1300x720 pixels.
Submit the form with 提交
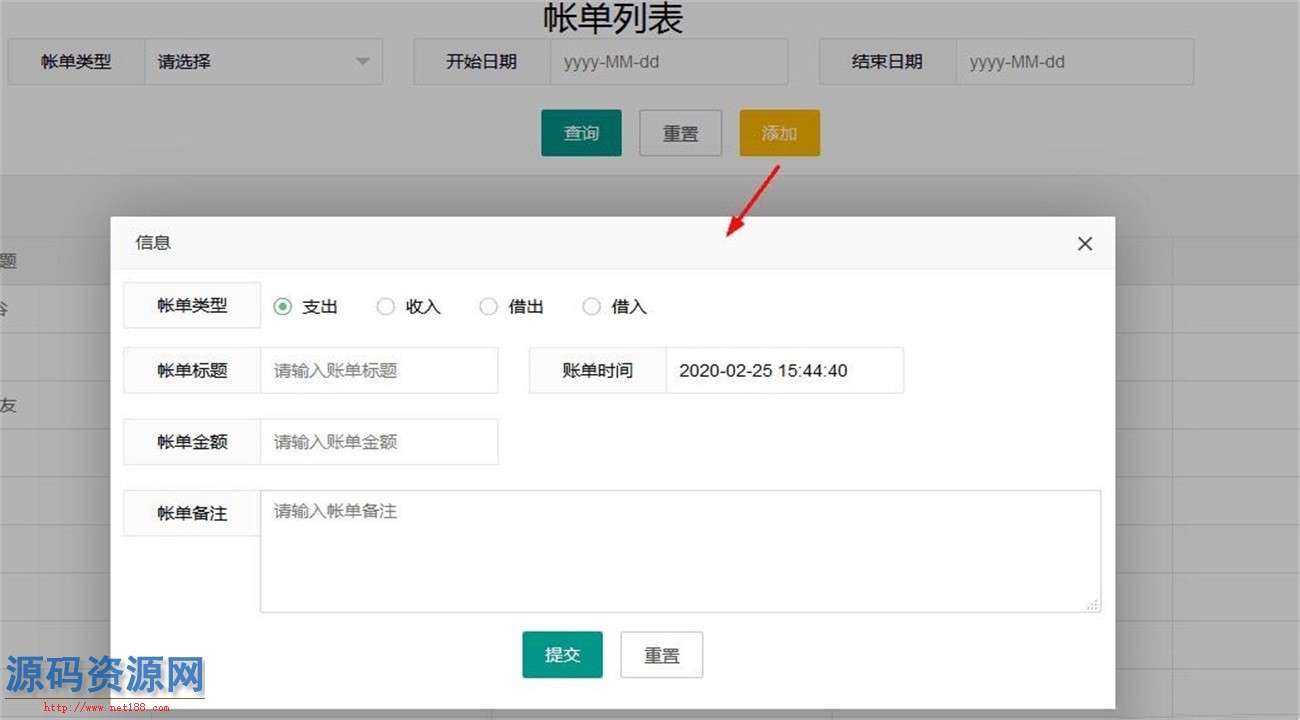(562, 655)
